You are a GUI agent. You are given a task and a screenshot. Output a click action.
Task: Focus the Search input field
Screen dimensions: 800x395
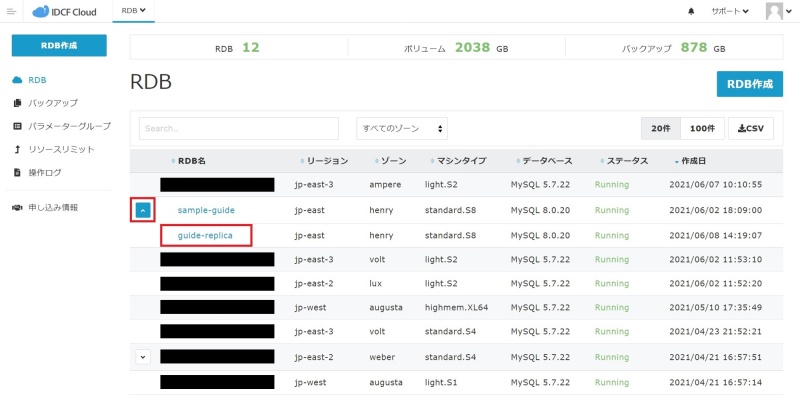tap(239, 129)
